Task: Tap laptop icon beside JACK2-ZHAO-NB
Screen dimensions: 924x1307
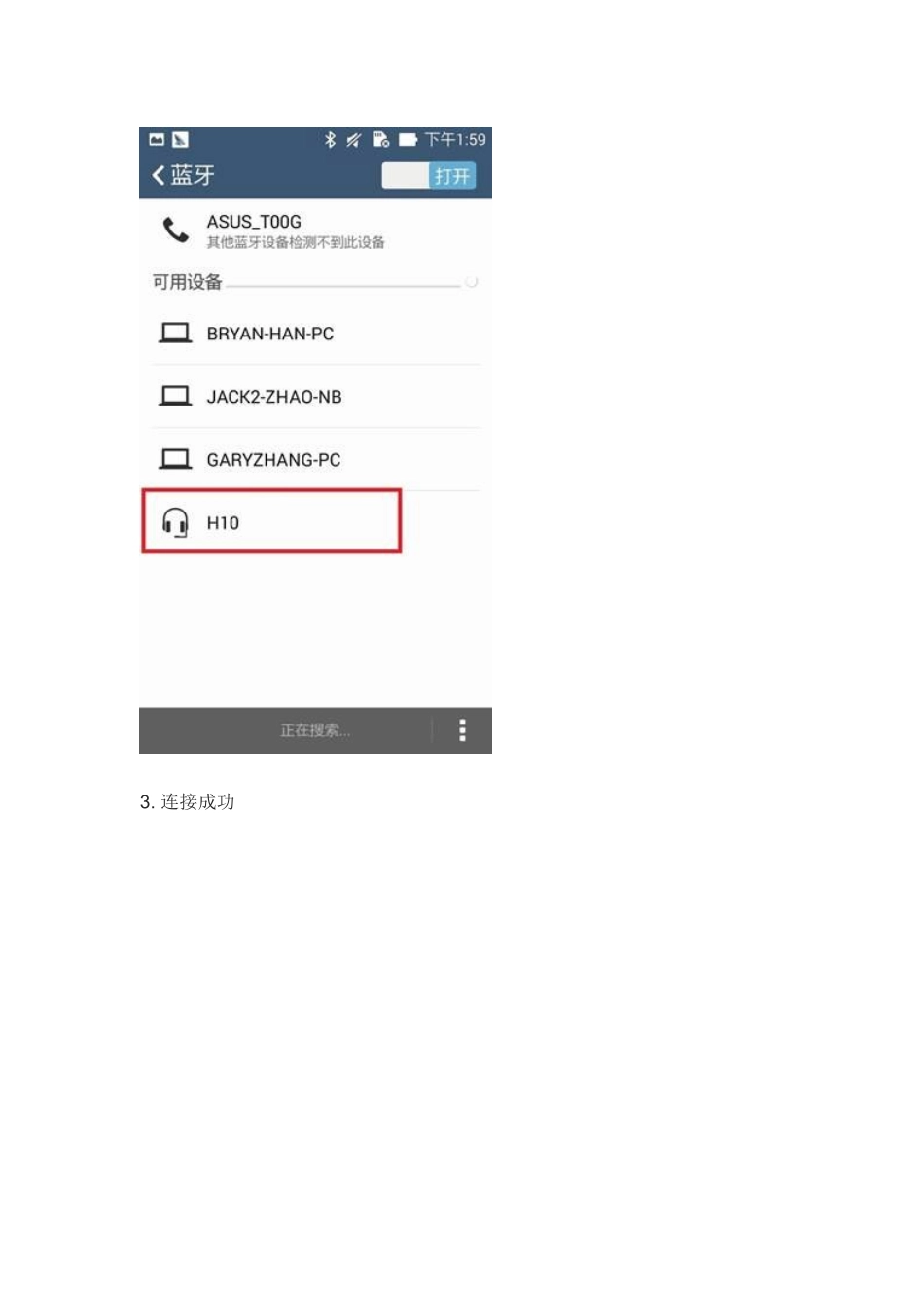Action: click(x=175, y=397)
